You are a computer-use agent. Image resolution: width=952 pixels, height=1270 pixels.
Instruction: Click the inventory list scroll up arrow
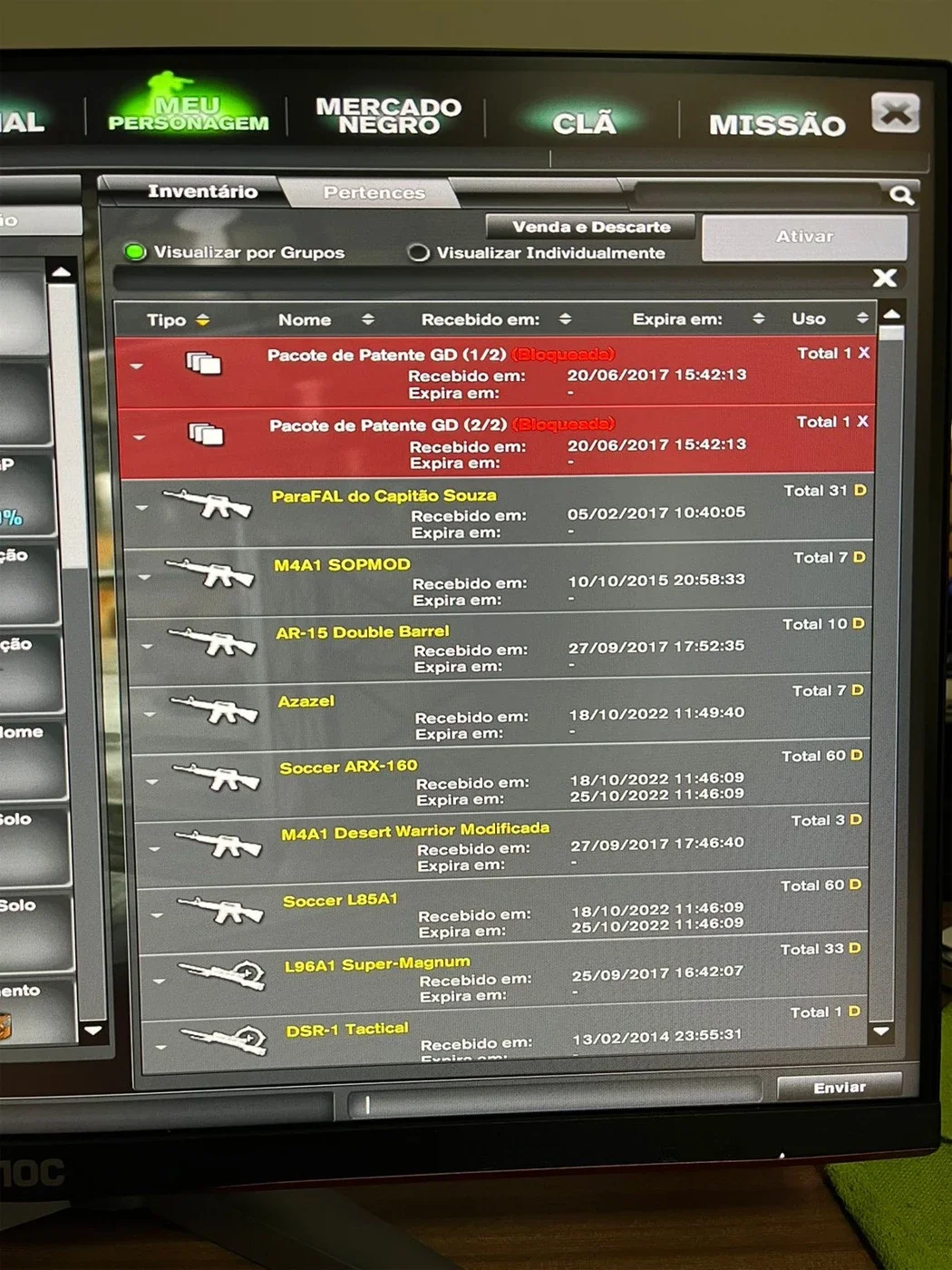(891, 314)
